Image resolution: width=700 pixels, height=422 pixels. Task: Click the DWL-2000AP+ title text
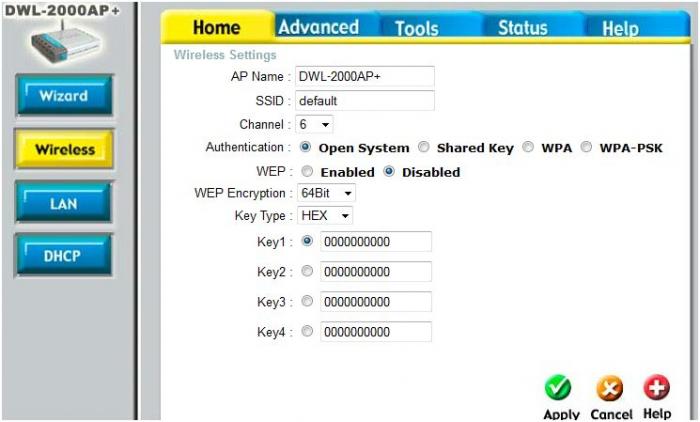click(62, 10)
